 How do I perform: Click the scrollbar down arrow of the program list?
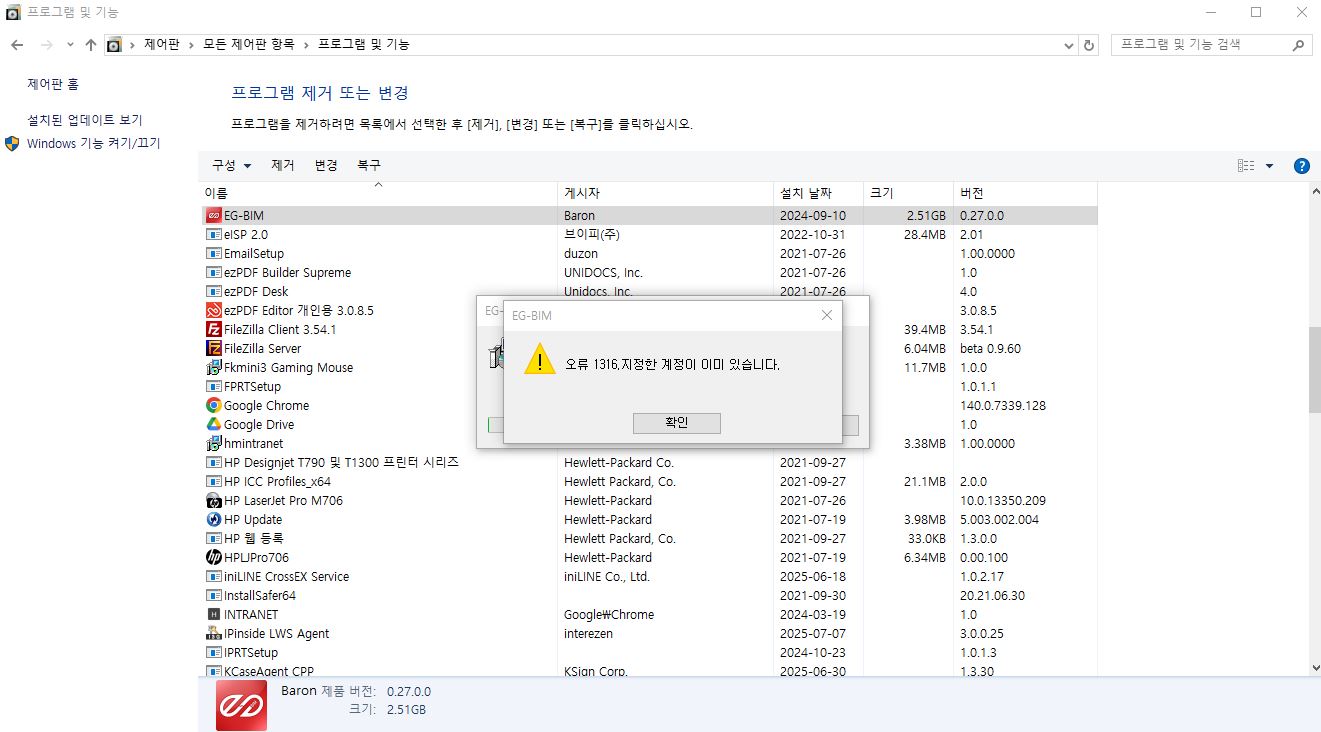click(1314, 668)
